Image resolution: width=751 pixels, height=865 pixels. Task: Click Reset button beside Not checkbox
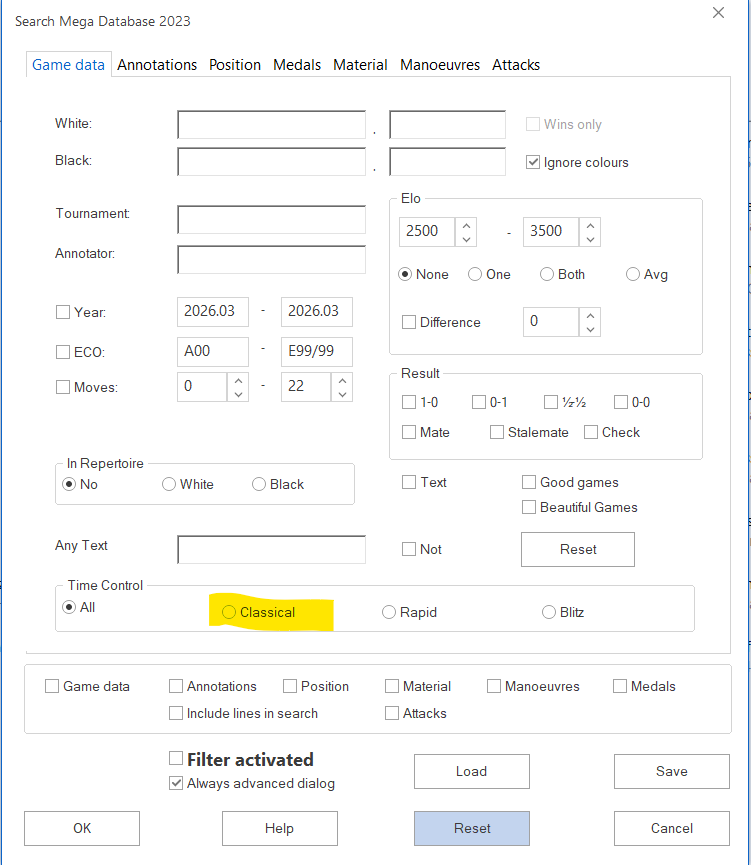click(x=578, y=549)
